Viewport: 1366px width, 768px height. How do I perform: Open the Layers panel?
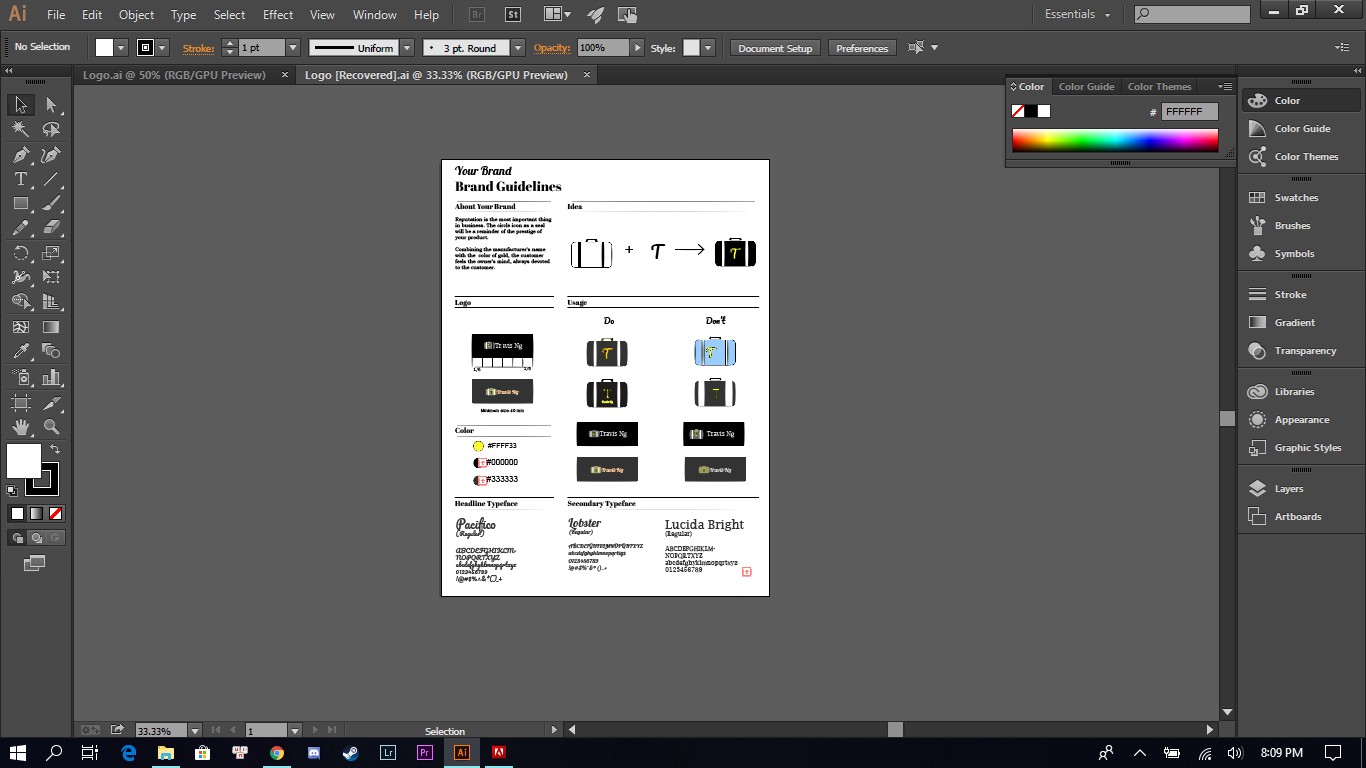pyautogui.click(x=1288, y=489)
